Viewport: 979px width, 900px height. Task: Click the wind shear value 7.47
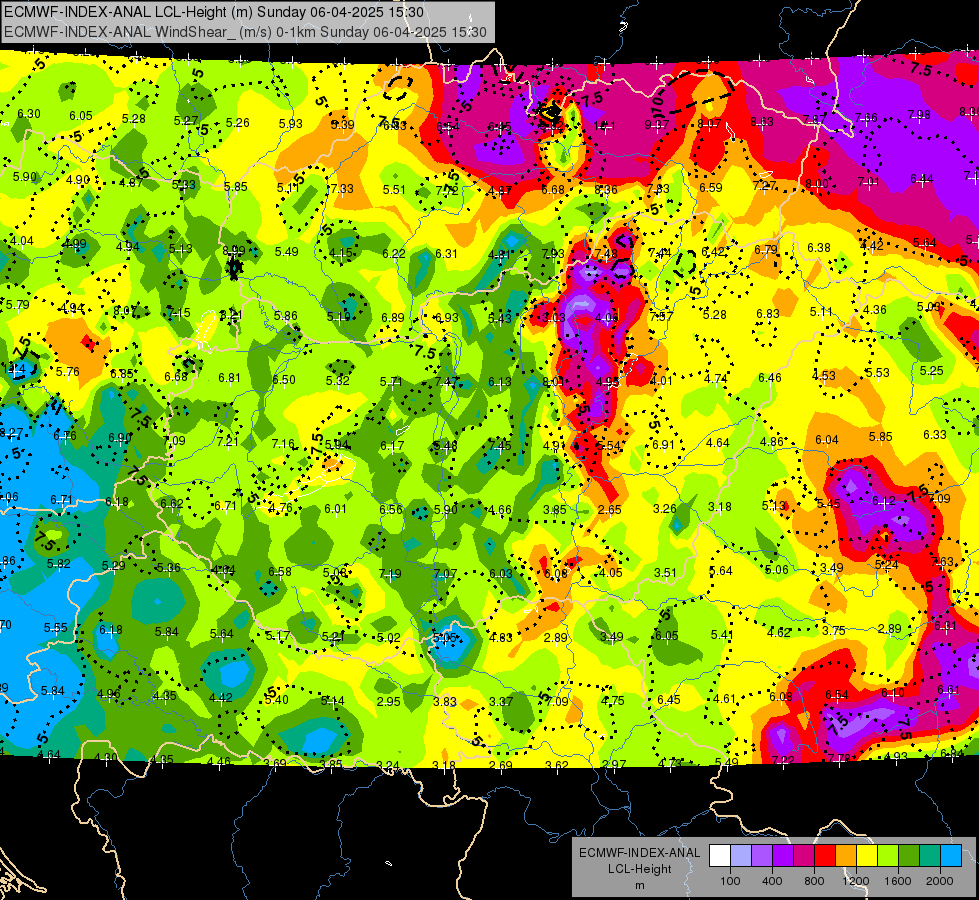pos(446,381)
